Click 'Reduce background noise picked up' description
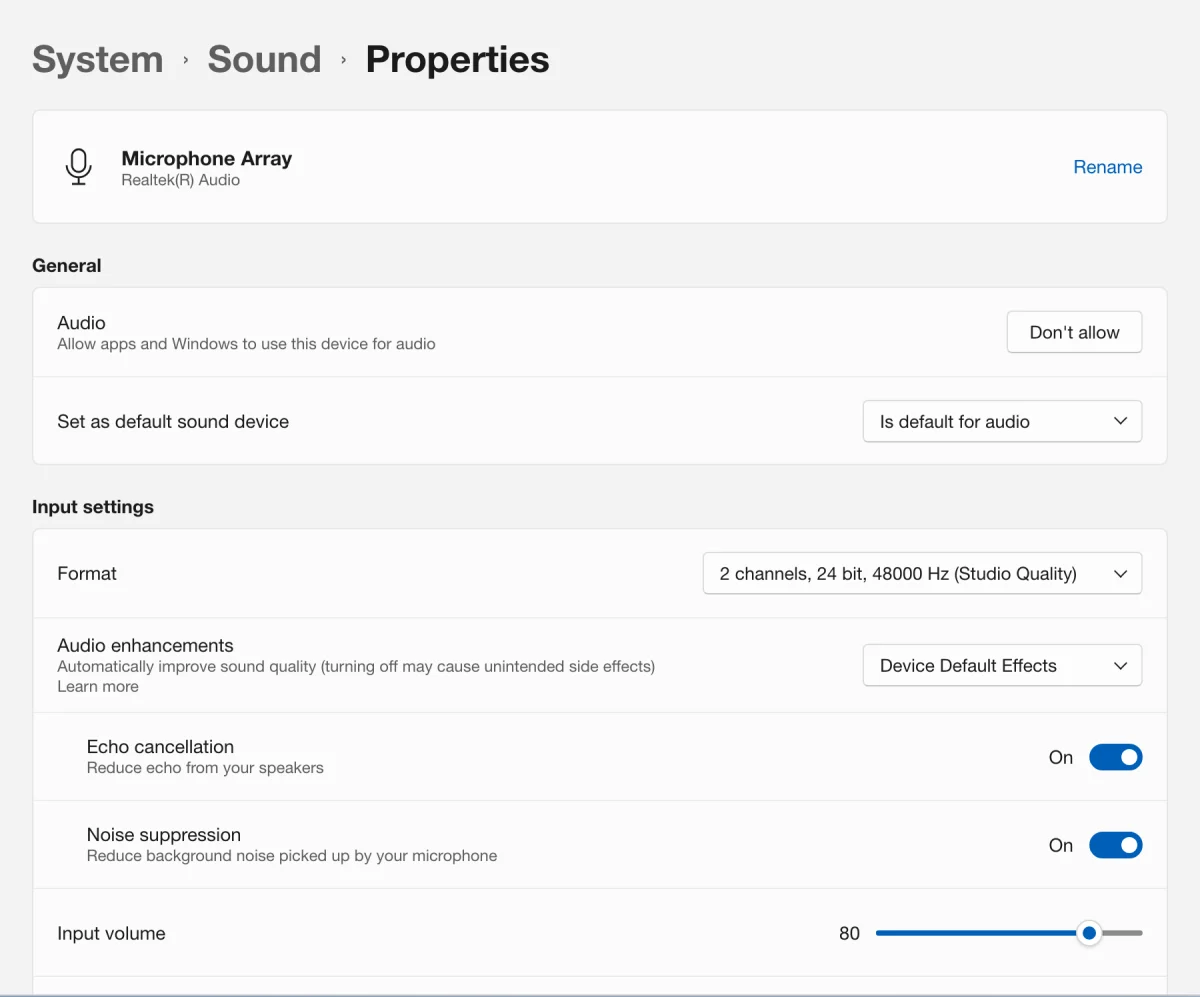 292,856
